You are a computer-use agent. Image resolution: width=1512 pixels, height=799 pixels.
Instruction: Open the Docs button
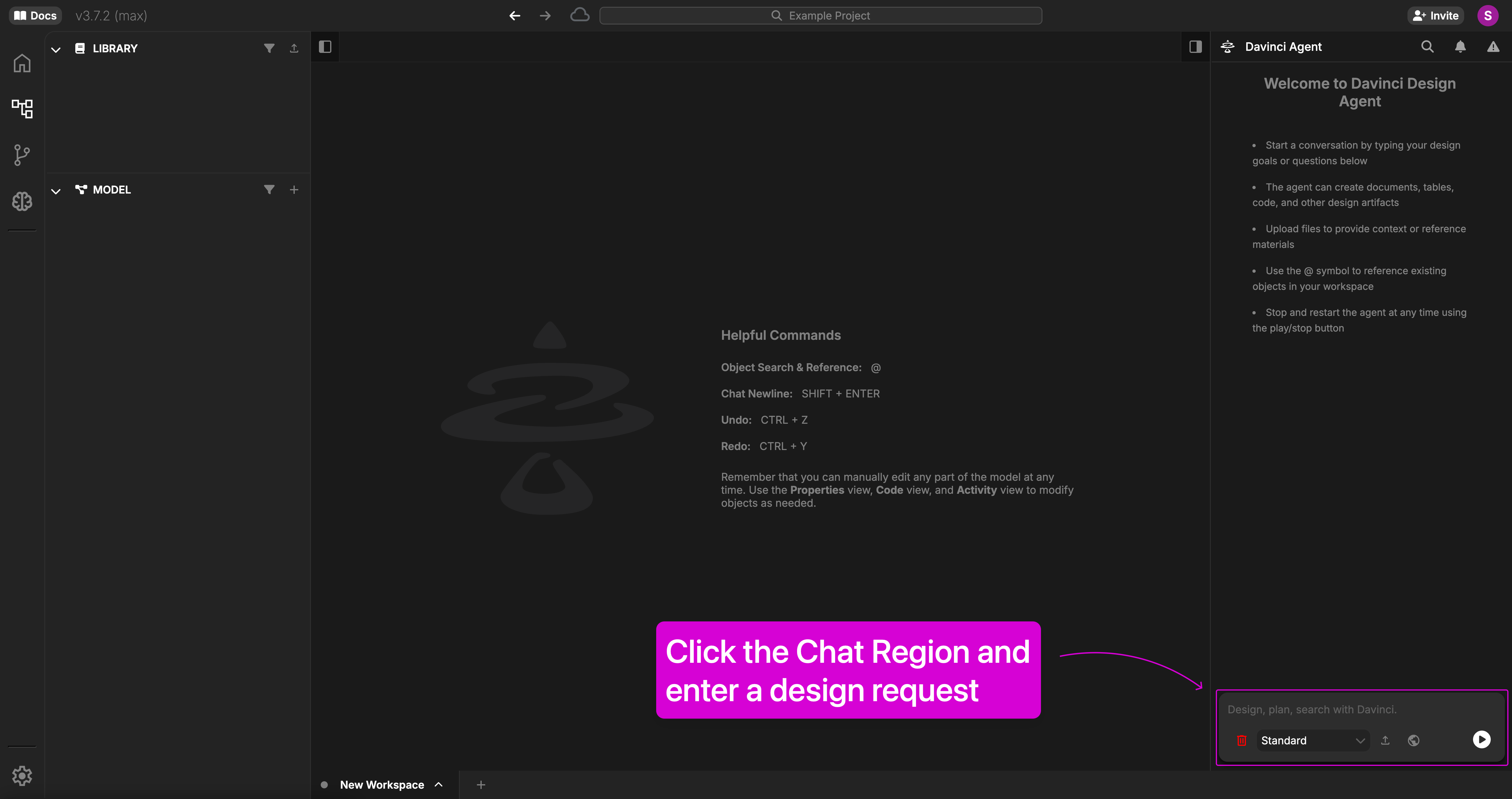pos(35,16)
